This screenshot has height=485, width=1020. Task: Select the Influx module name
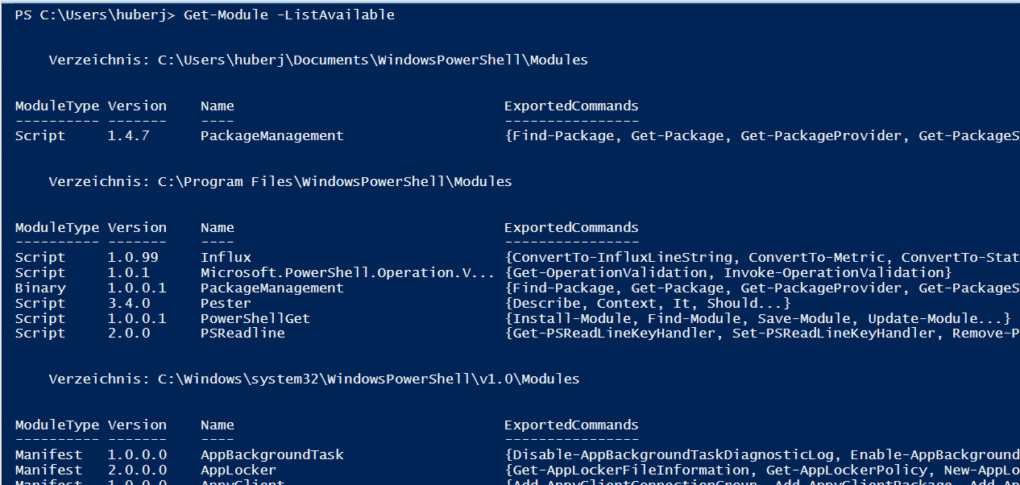(226, 257)
